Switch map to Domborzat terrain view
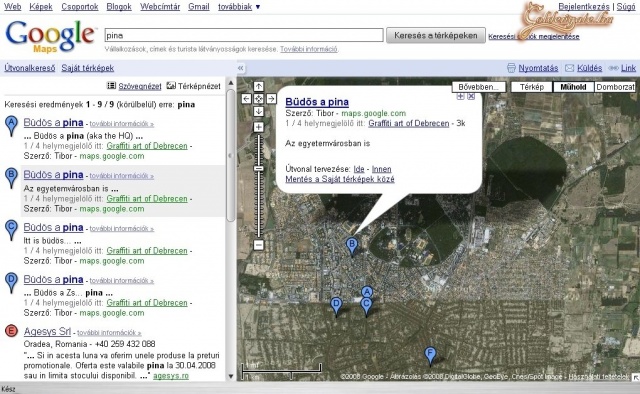This screenshot has width=640, height=394. (615, 87)
